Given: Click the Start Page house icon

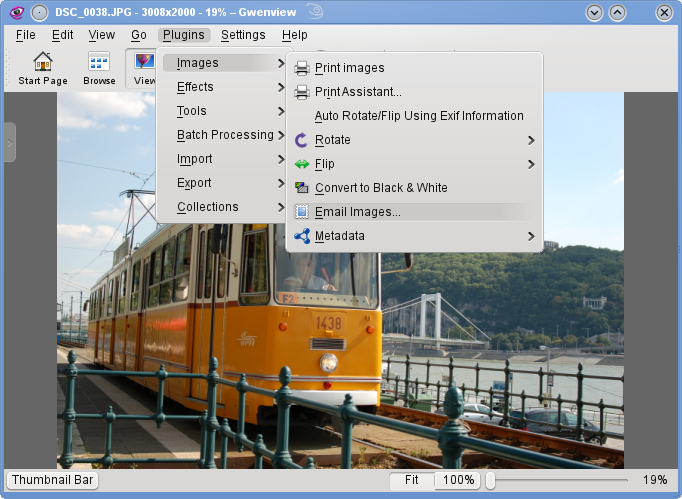Looking at the screenshot, I should click(43, 61).
